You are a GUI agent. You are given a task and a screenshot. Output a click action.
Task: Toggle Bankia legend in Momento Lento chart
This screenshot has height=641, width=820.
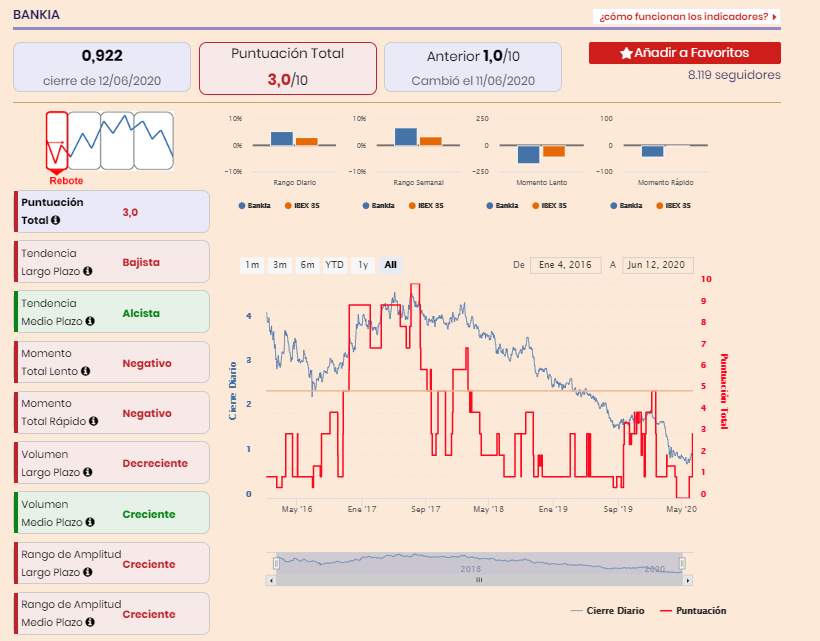[x=503, y=205]
